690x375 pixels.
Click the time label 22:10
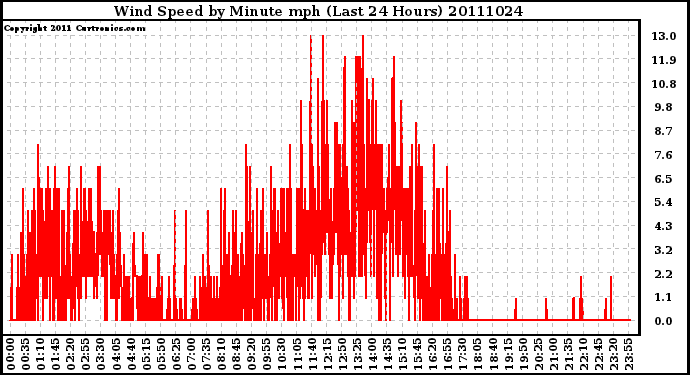click(x=583, y=355)
